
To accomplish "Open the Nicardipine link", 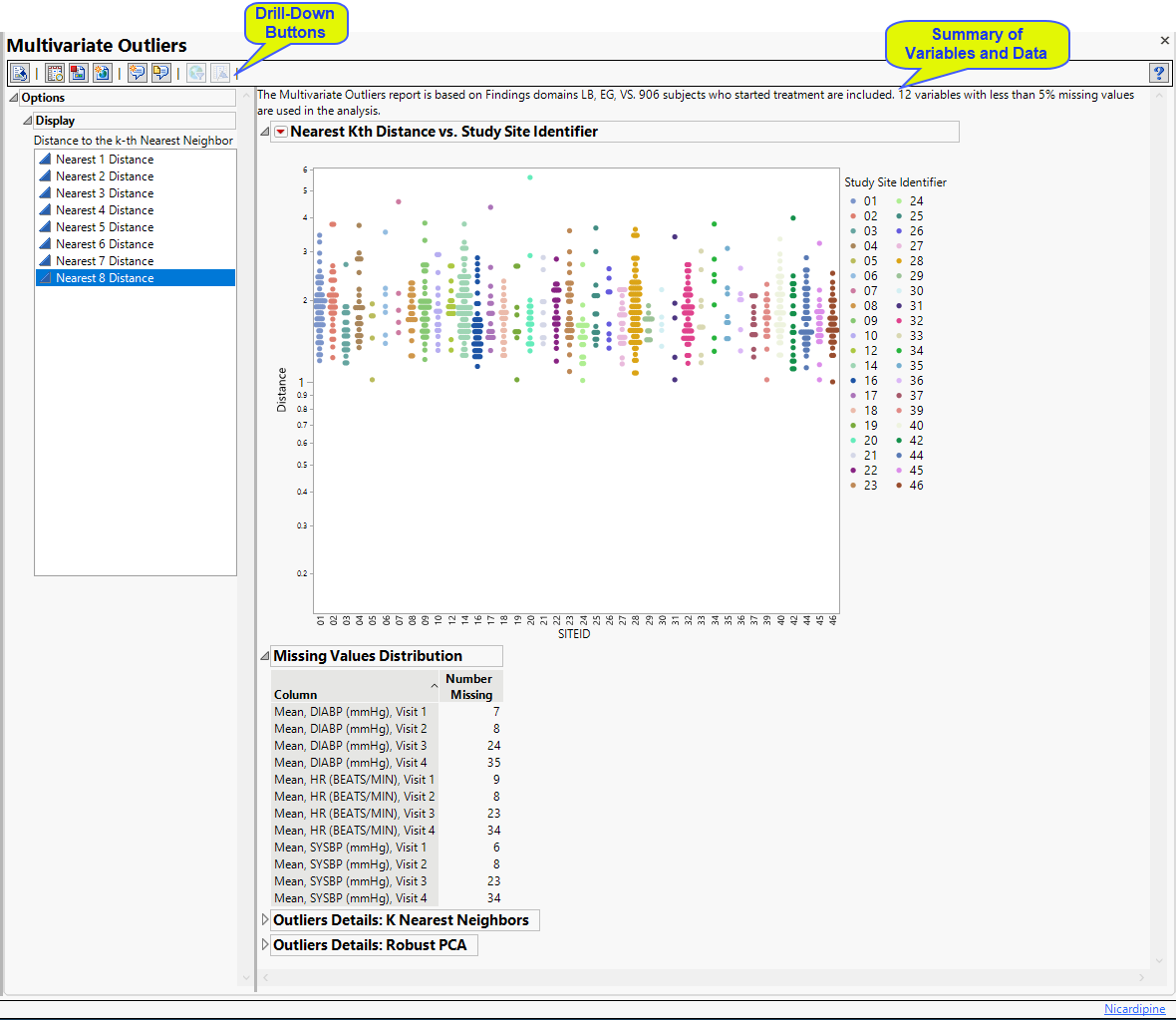I will pos(1134,1009).
